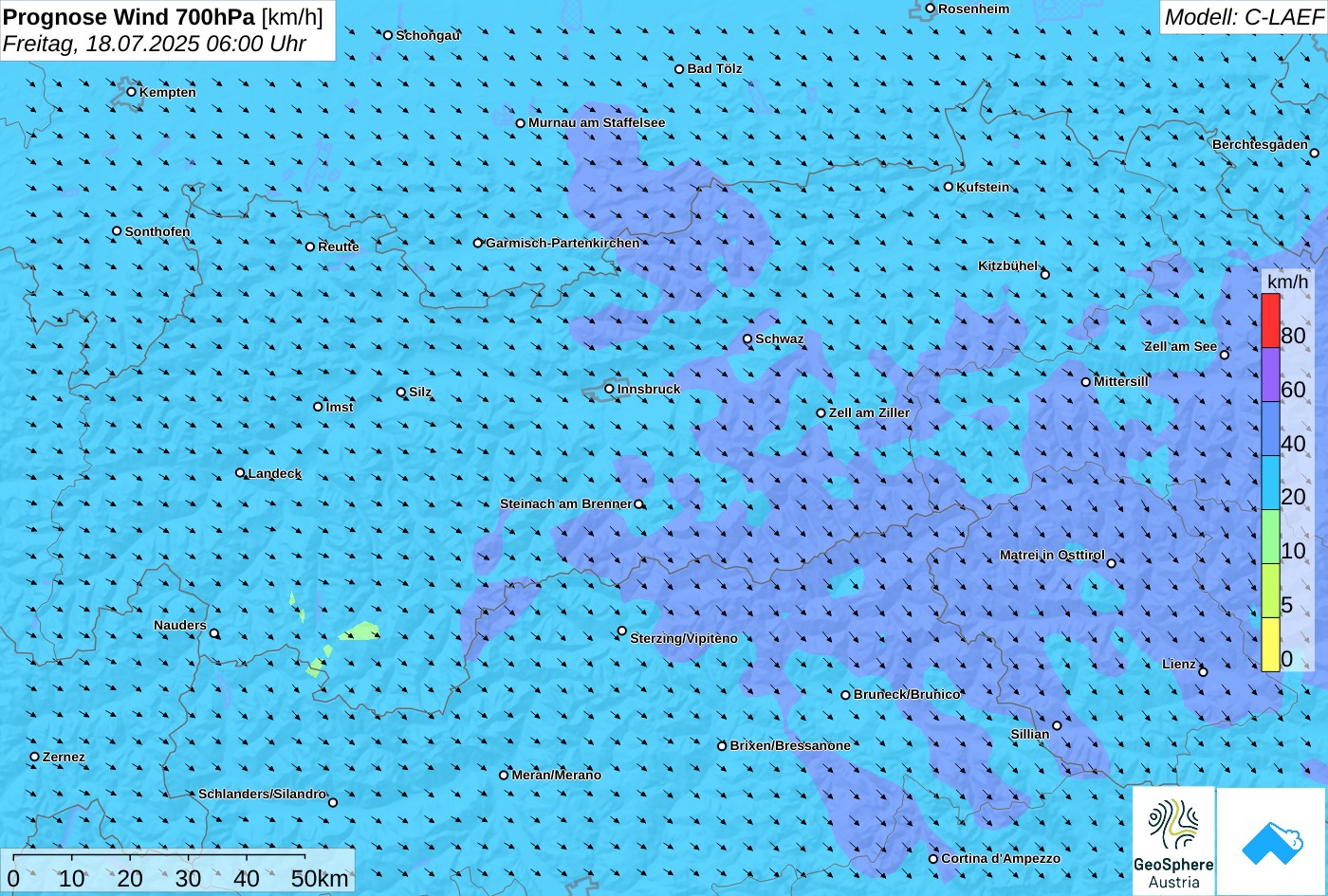Click the Sillian city marker
This screenshot has width=1328, height=896.
click(1057, 725)
